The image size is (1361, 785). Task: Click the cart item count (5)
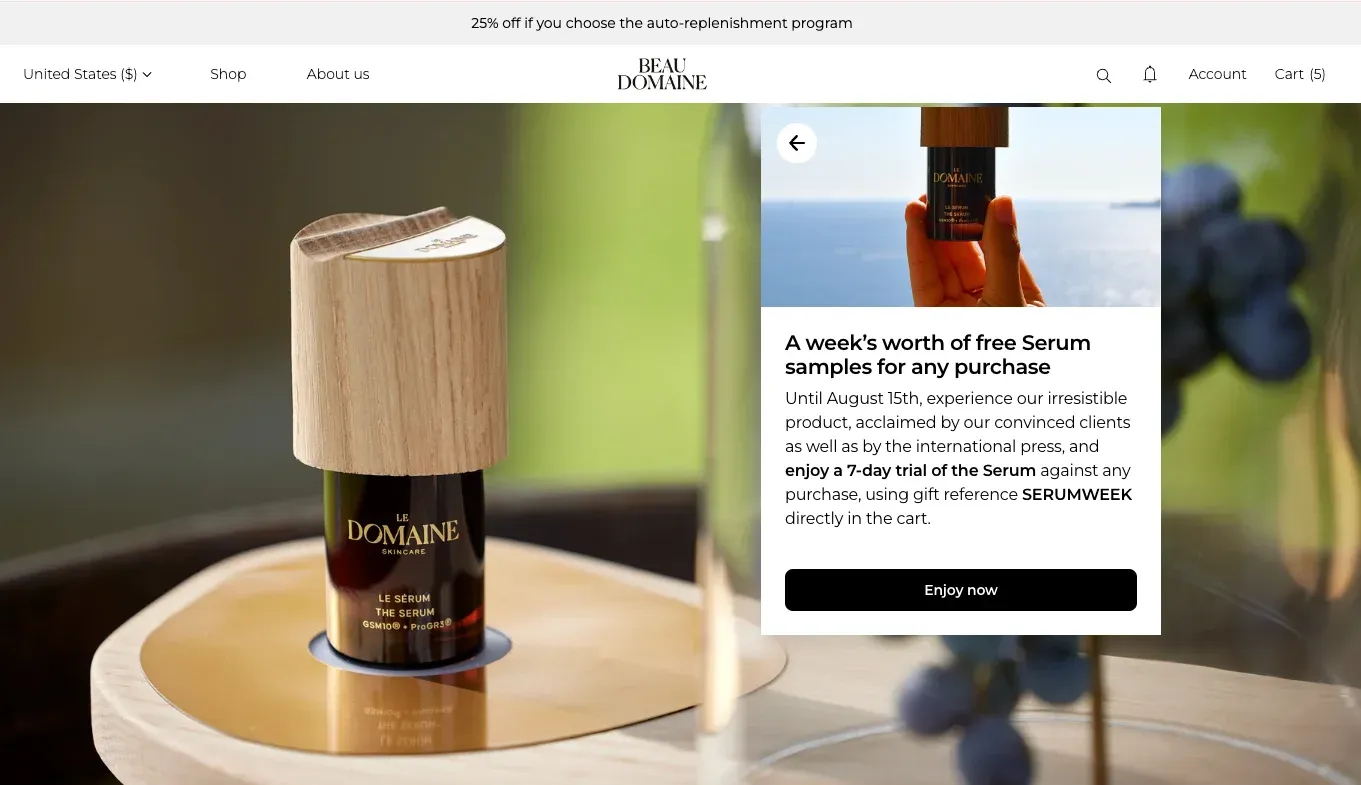pyautogui.click(x=1317, y=74)
